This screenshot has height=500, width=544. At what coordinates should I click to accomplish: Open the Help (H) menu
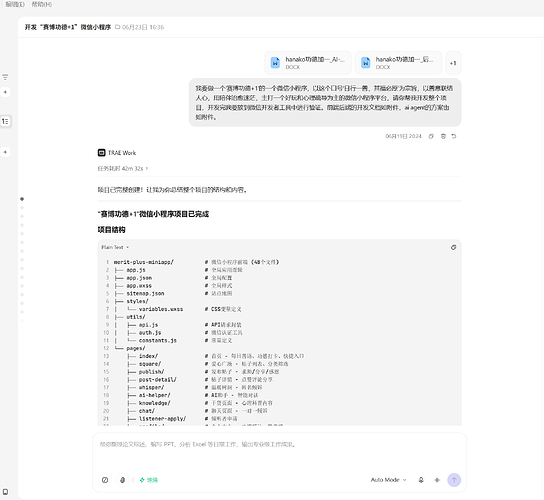click(42, 4)
